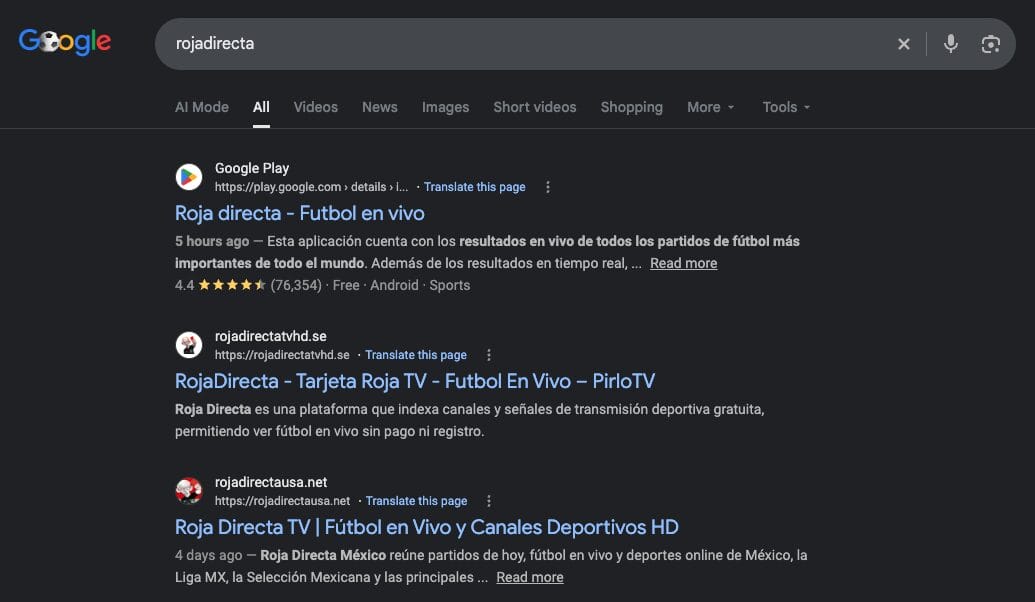Click Read more on the Google Play snippet
Image resolution: width=1035 pixels, height=602 pixels.
click(x=683, y=263)
